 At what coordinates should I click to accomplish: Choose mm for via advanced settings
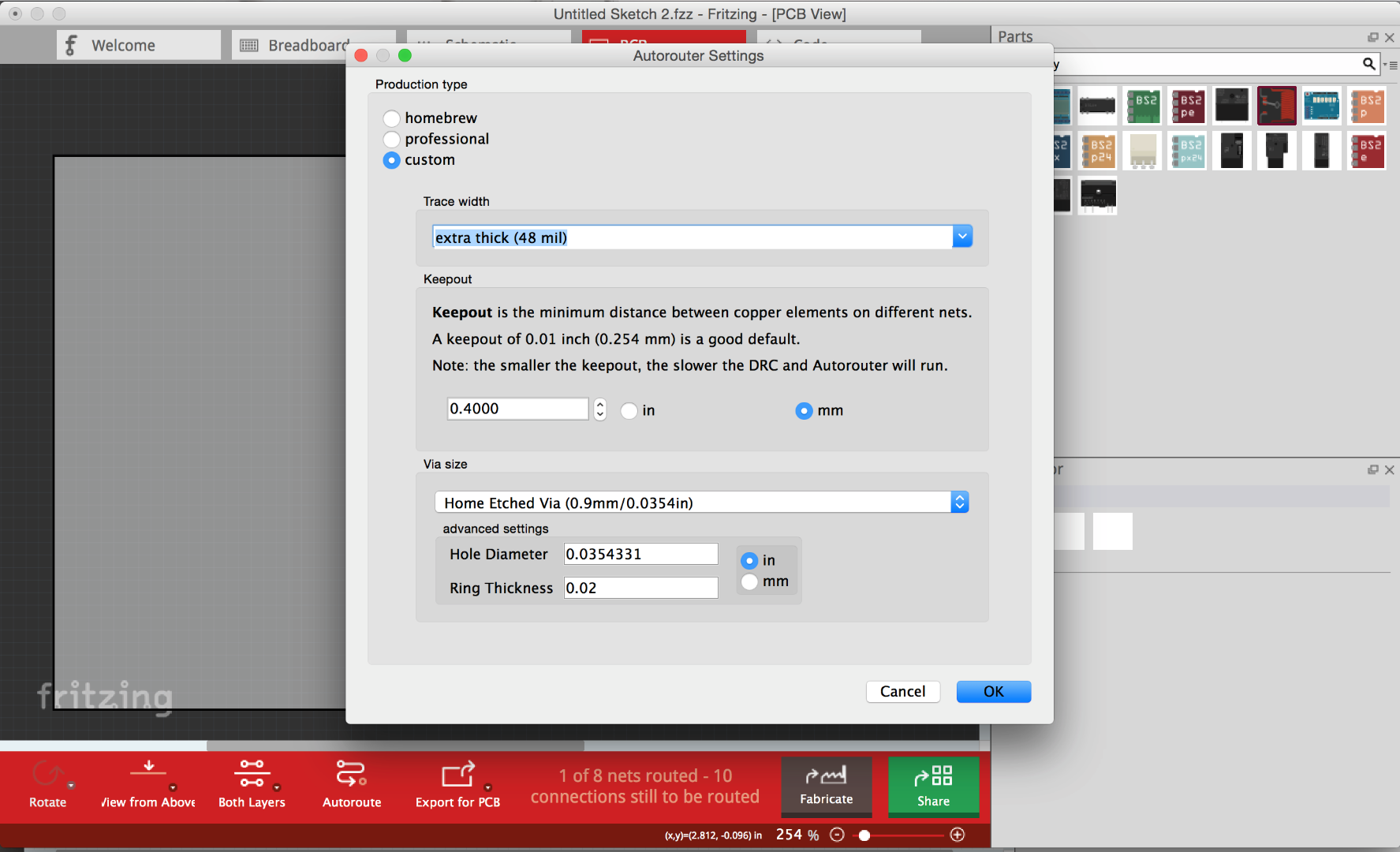(749, 581)
